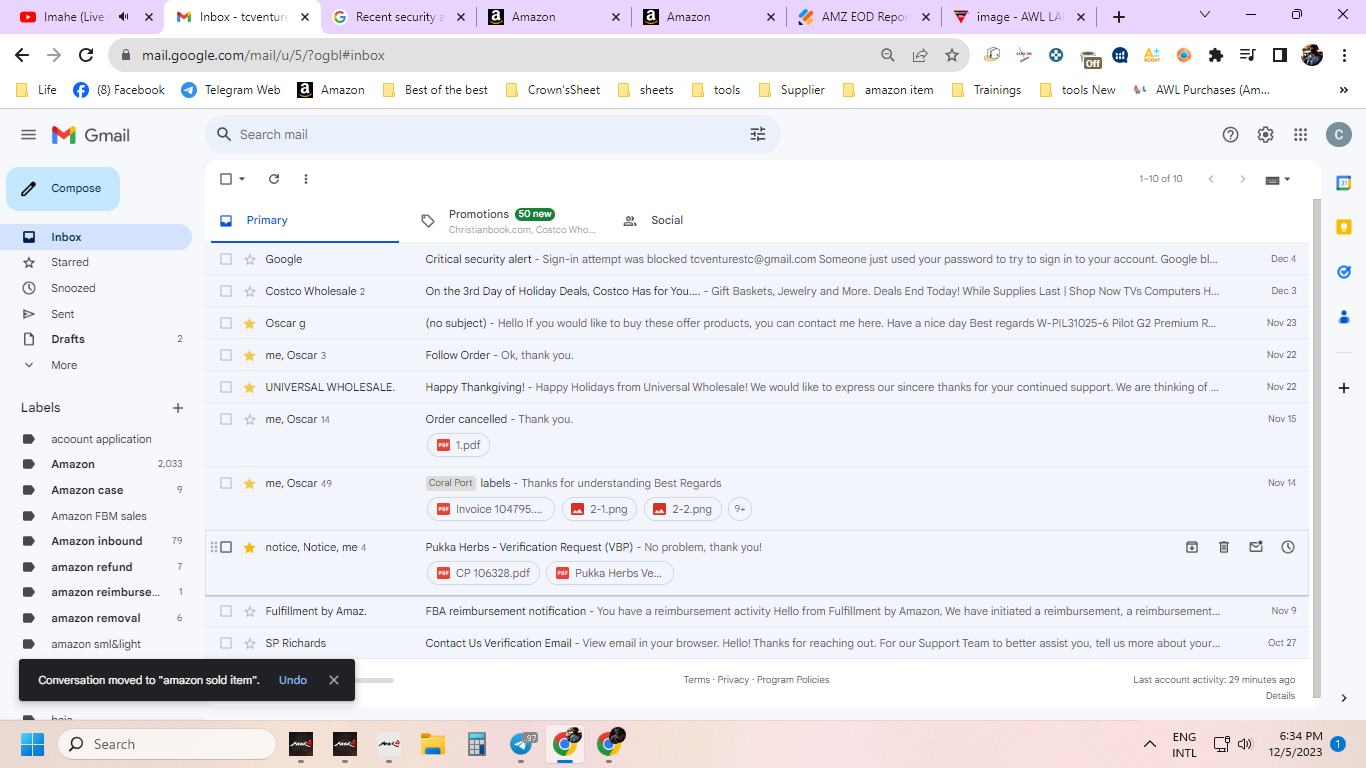Screen dimensions: 1366x768
Task: Mark Pukka Herbs conversation as unread
Action: 1256,547
